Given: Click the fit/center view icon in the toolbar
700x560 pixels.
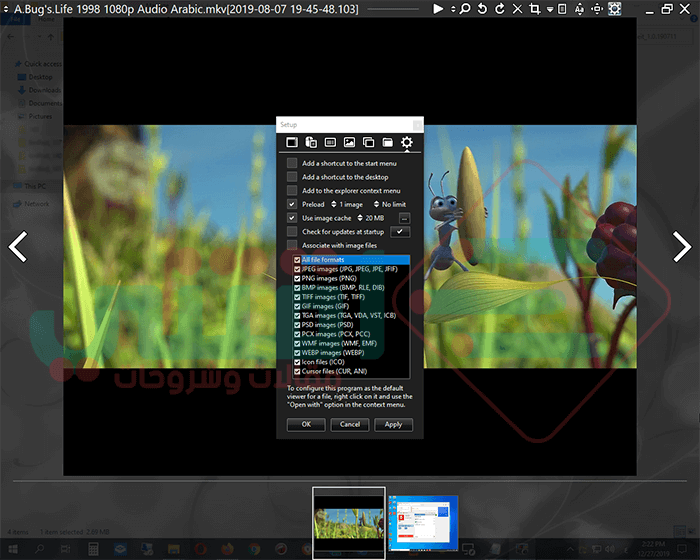Looking at the screenshot, I should pos(596,9).
